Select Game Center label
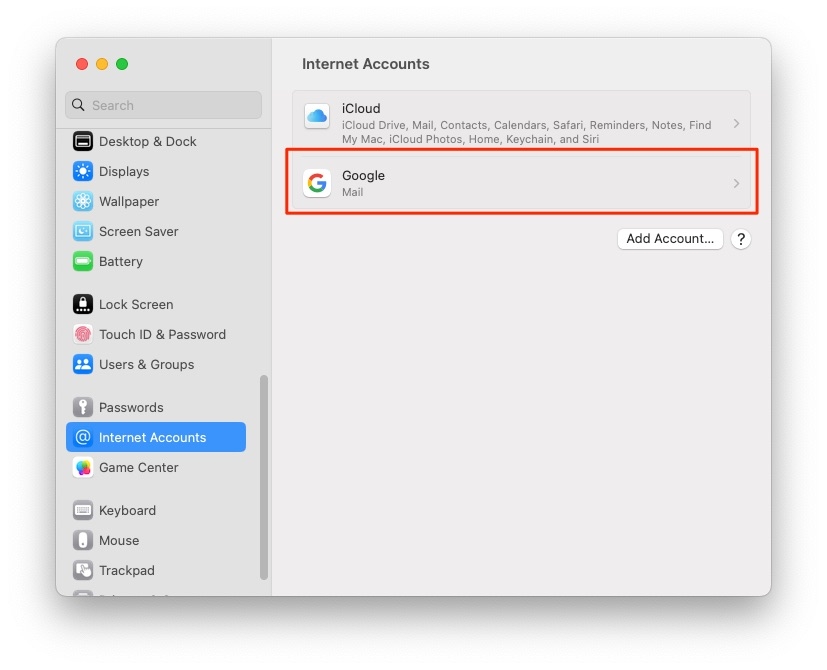The image size is (827, 670). pos(139,467)
